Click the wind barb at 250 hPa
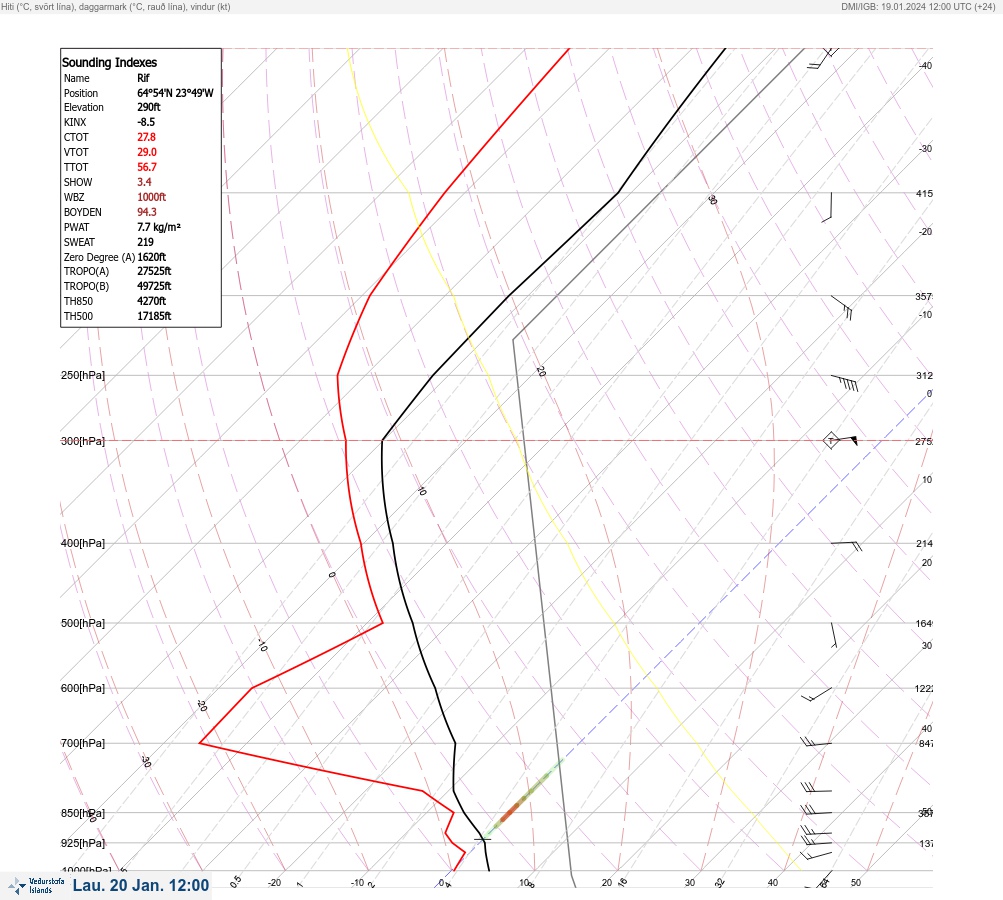The width and height of the screenshot is (1003, 900). pyautogui.click(x=844, y=383)
